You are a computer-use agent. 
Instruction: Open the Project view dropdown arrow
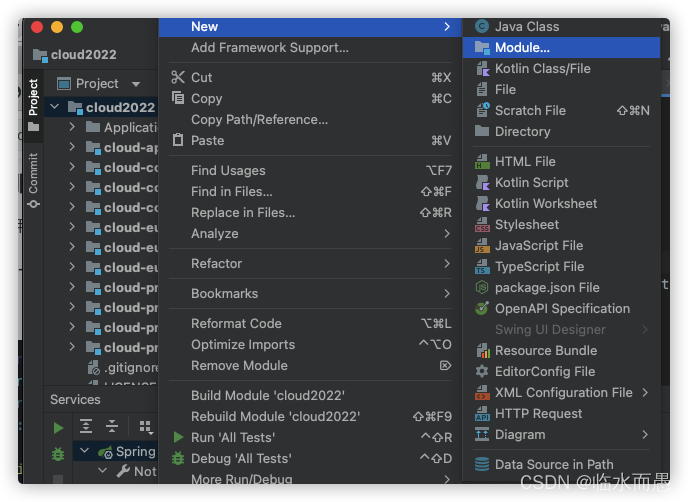[x=136, y=84]
